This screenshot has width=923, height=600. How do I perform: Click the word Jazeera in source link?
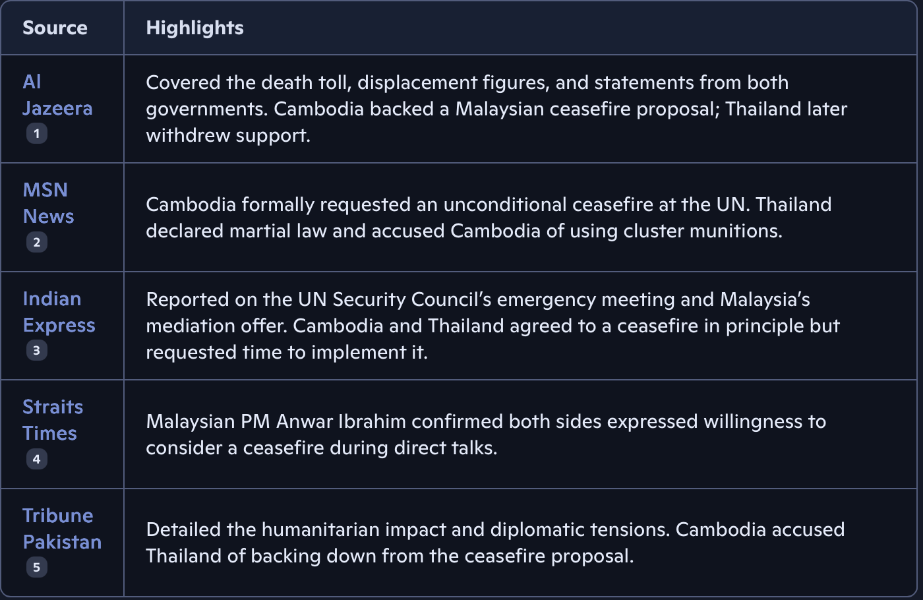tap(57, 108)
